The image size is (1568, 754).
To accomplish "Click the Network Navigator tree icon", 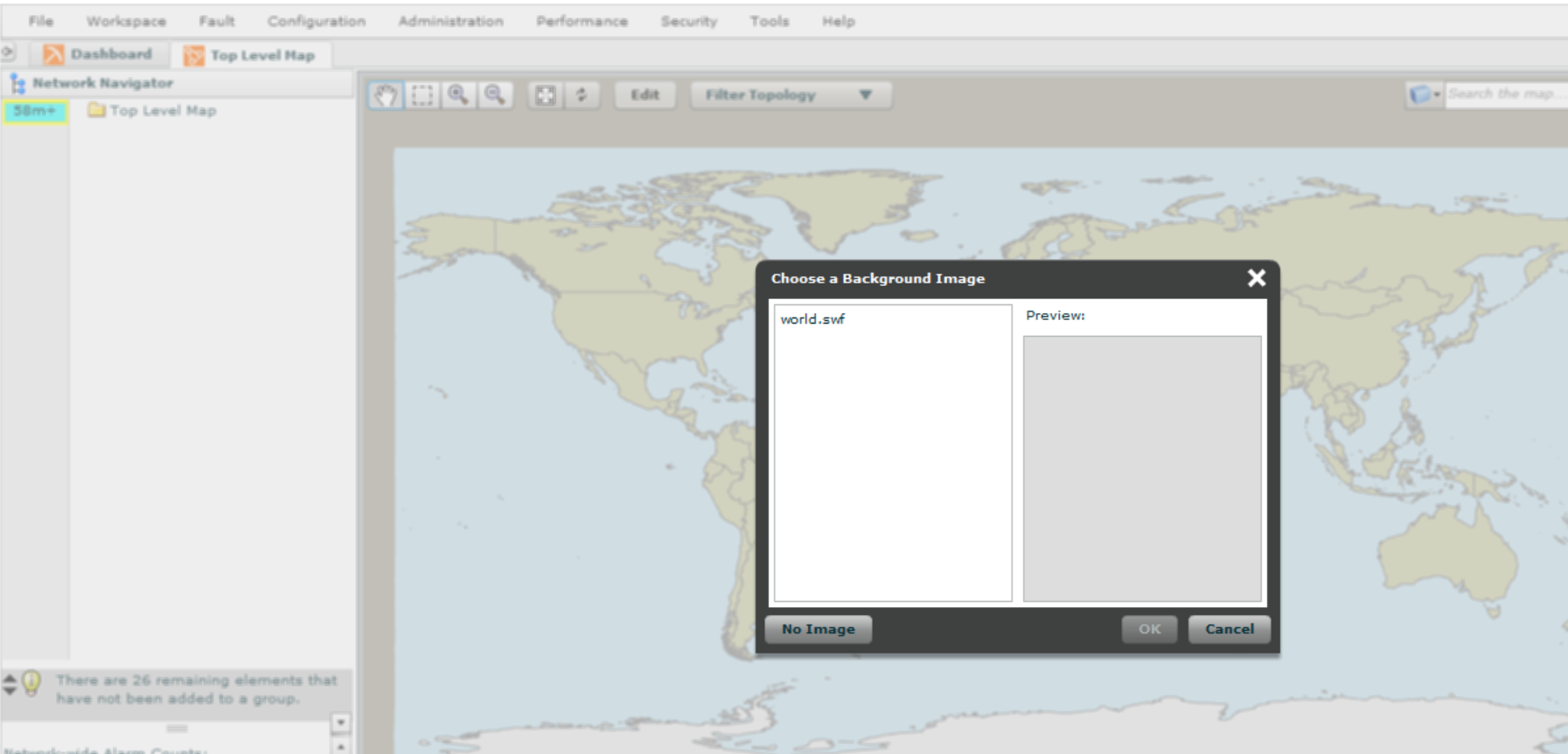I will [17, 83].
